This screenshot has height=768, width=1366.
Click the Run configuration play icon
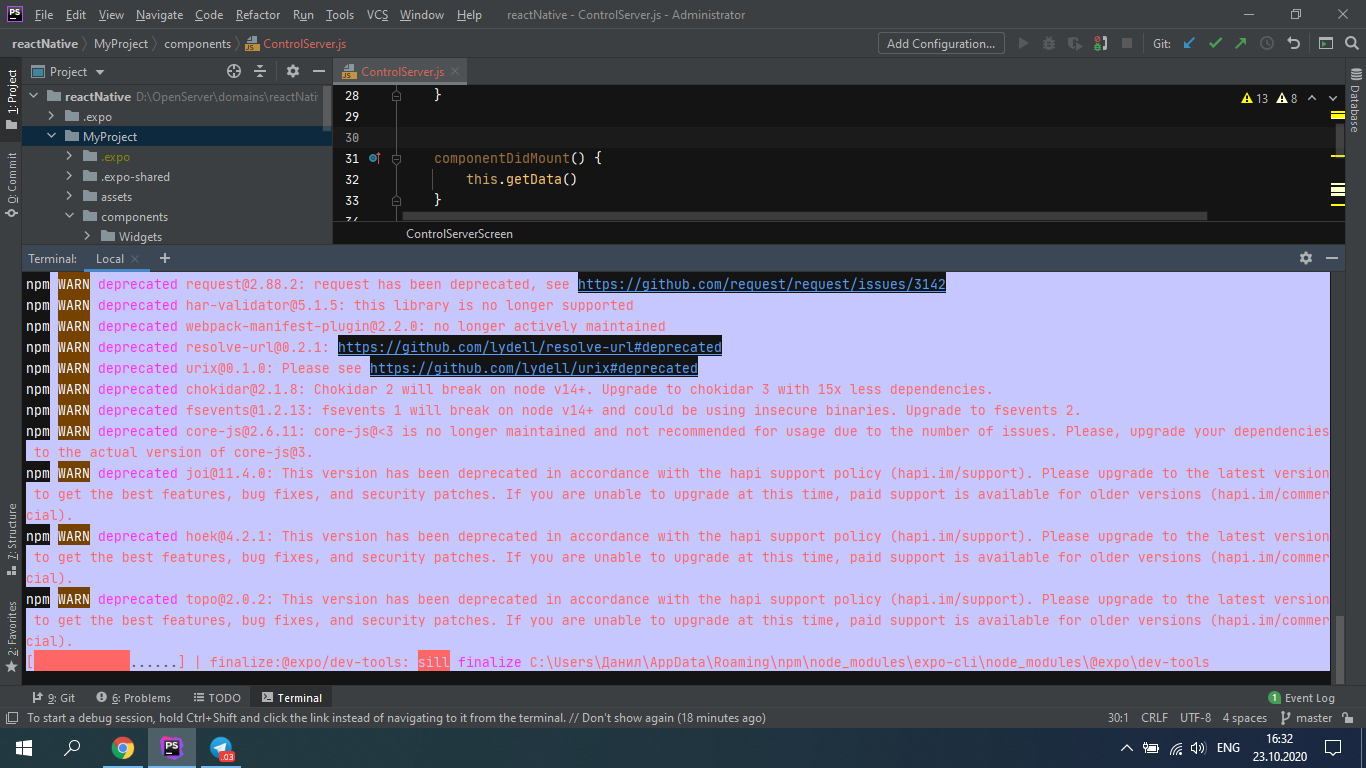(x=1022, y=43)
